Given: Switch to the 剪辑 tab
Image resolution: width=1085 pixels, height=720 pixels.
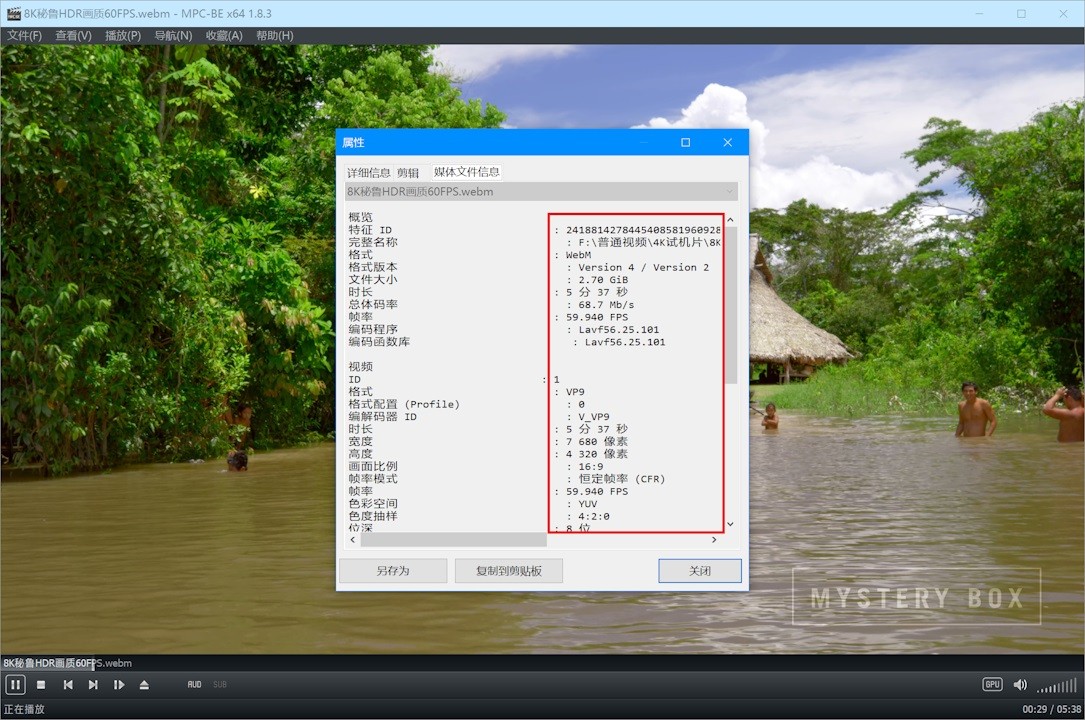Looking at the screenshot, I should tap(408, 172).
